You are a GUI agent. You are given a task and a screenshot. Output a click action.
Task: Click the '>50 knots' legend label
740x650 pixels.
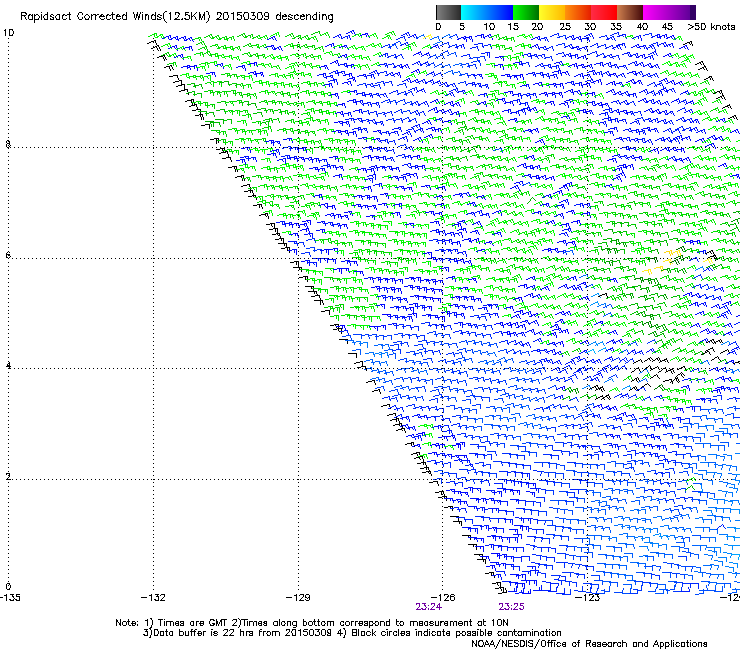click(711, 27)
